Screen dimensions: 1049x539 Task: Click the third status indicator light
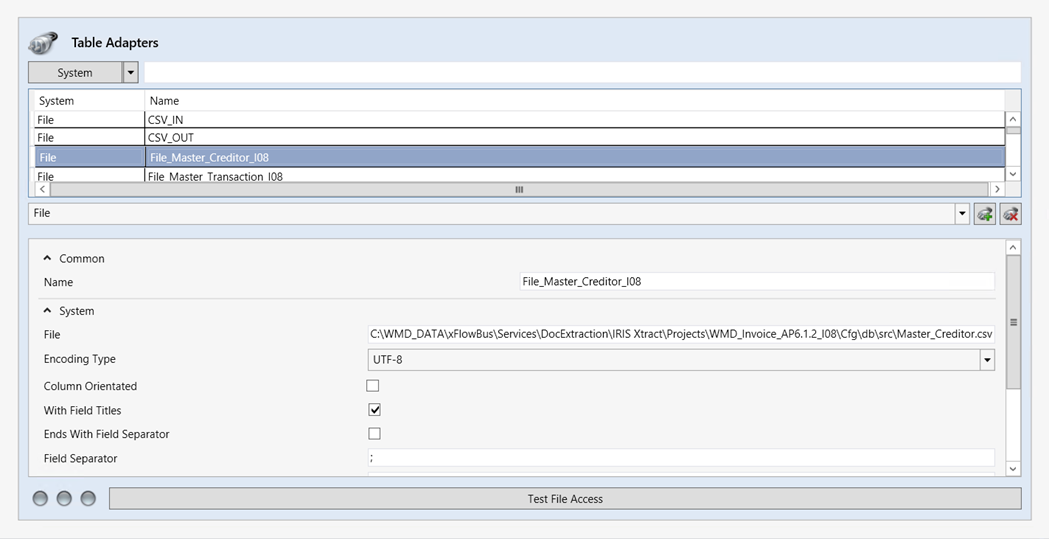click(88, 498)
